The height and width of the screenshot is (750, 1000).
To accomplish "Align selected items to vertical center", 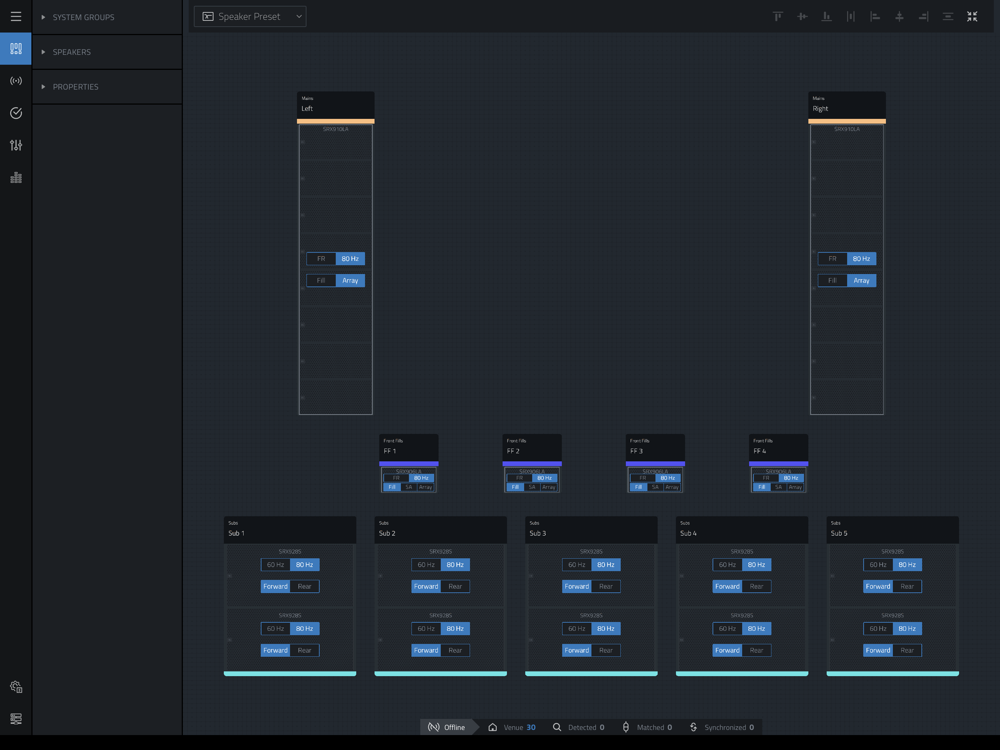I will point(802,17).
